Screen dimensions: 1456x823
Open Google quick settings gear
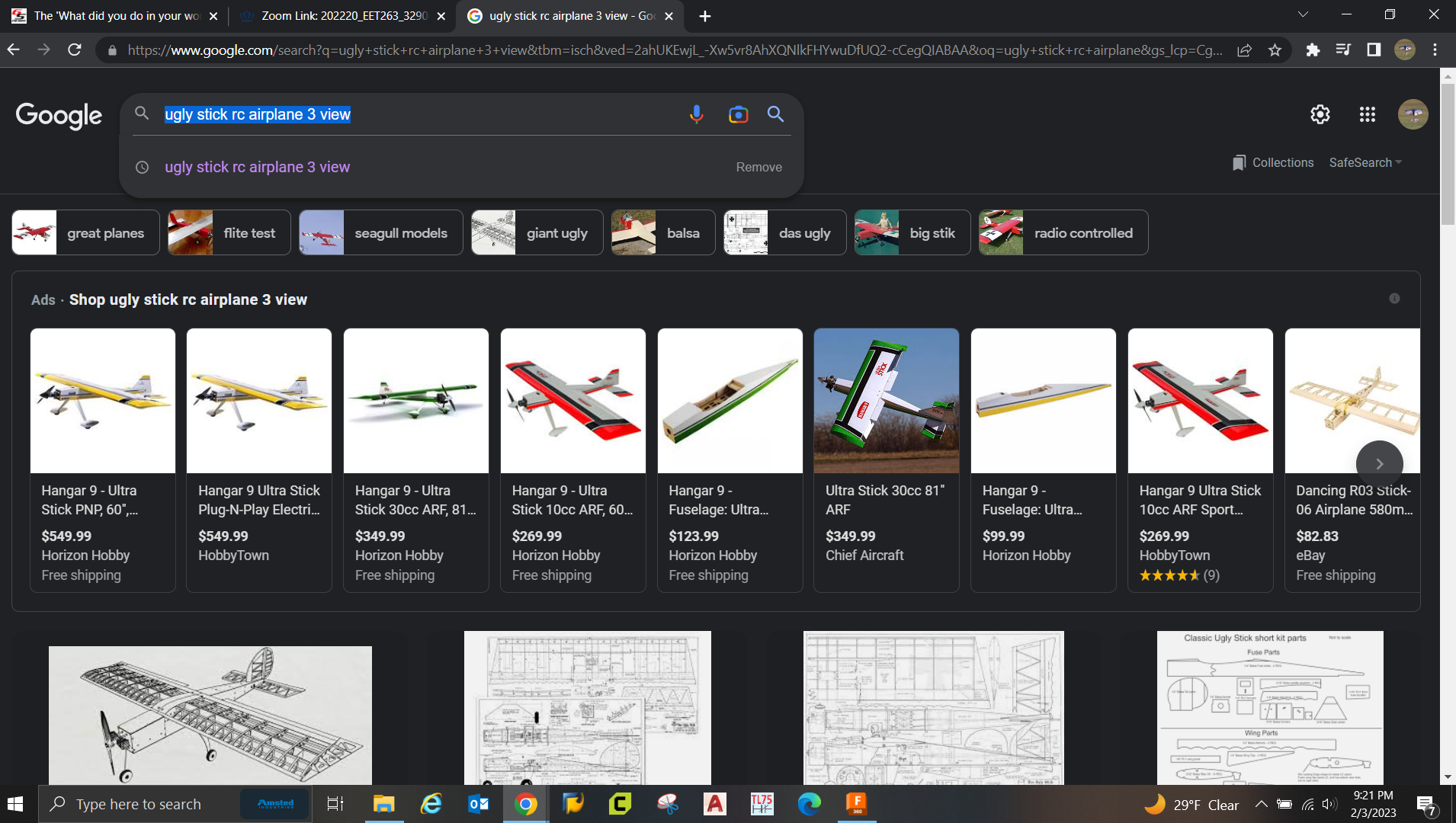[1320, 114]
